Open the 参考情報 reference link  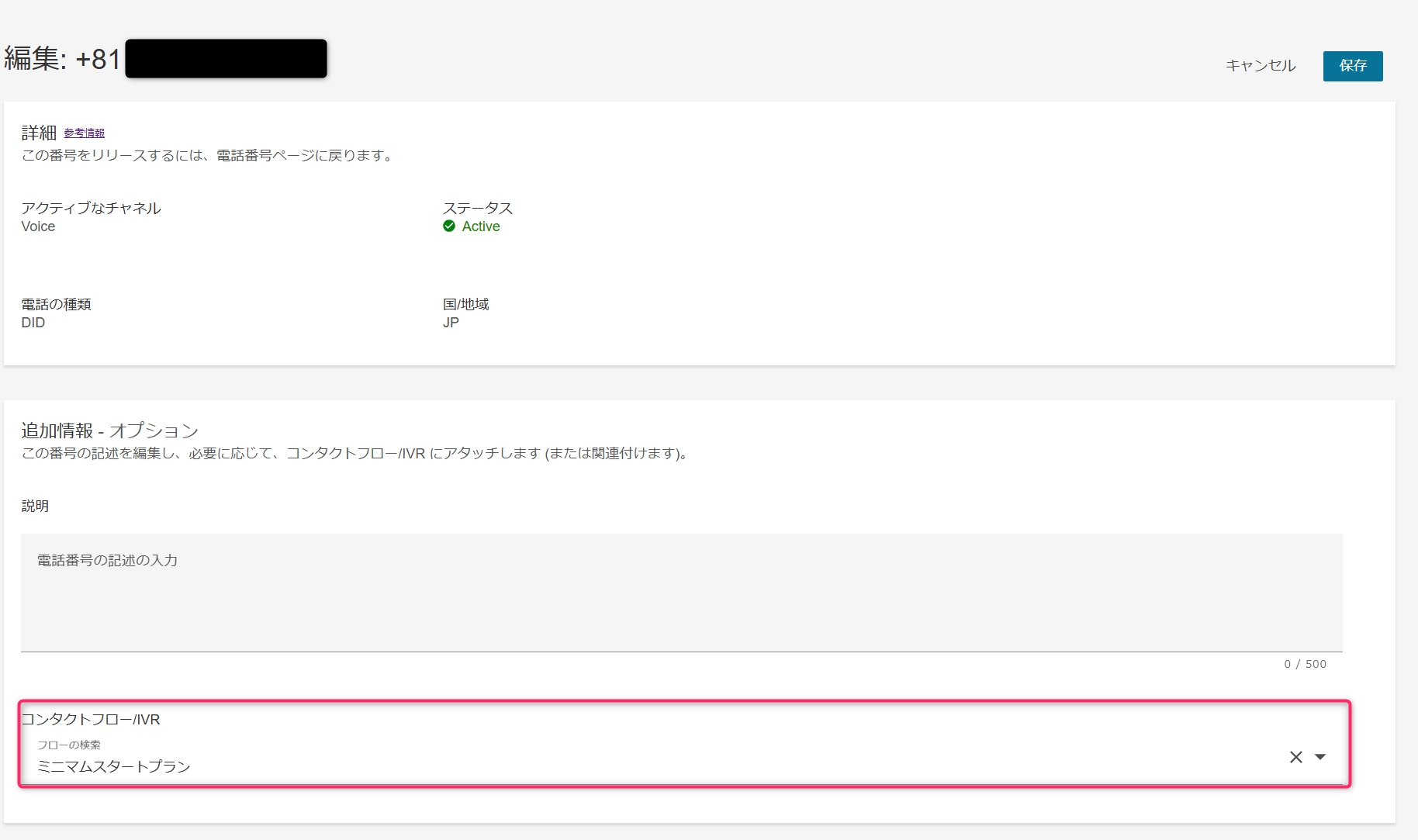coord(84,133)
